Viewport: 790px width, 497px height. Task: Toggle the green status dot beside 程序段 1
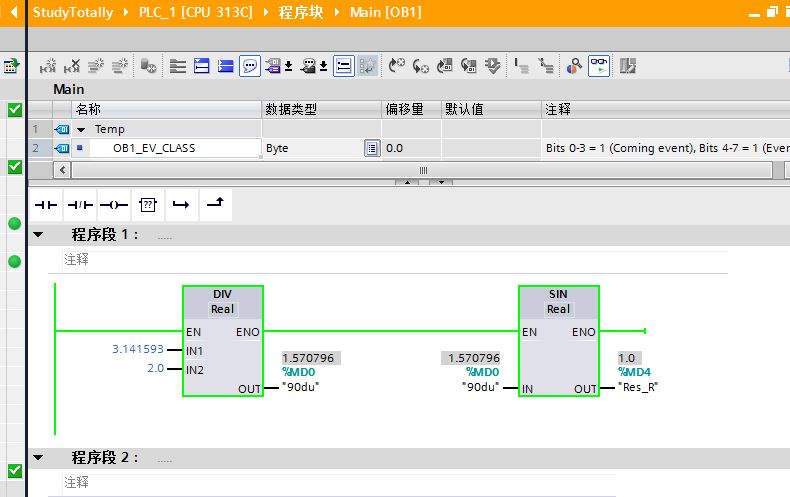coord(14,223)
